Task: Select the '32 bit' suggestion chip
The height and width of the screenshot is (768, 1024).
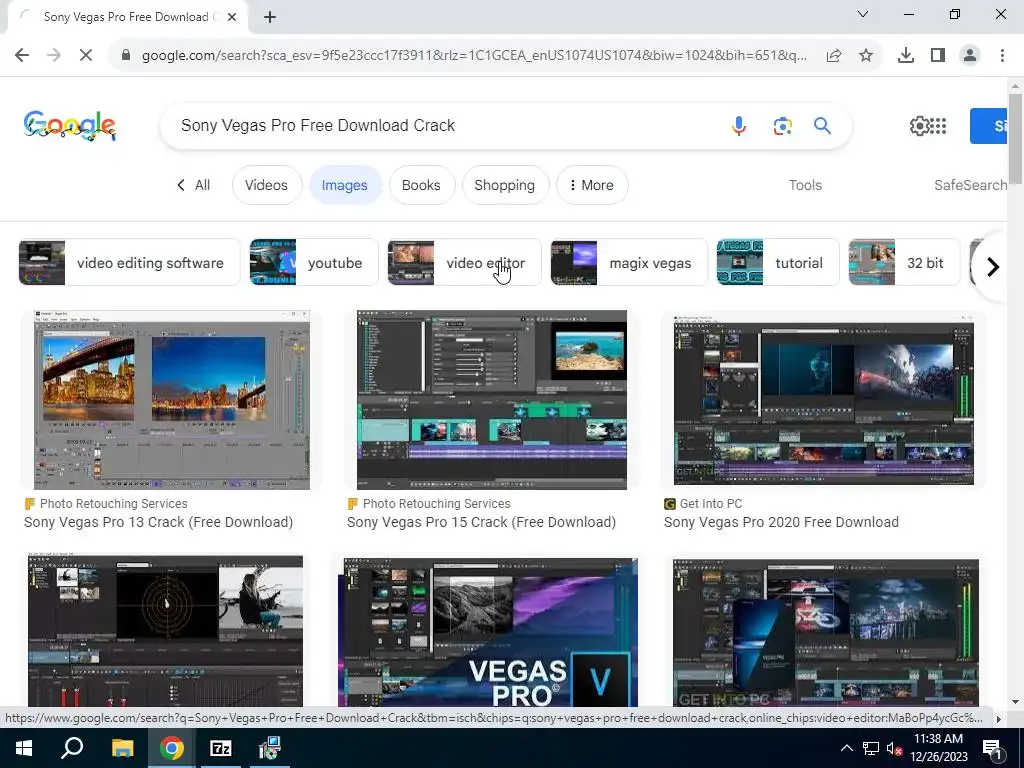Action: pyautogui.click(x=904, y=263)
